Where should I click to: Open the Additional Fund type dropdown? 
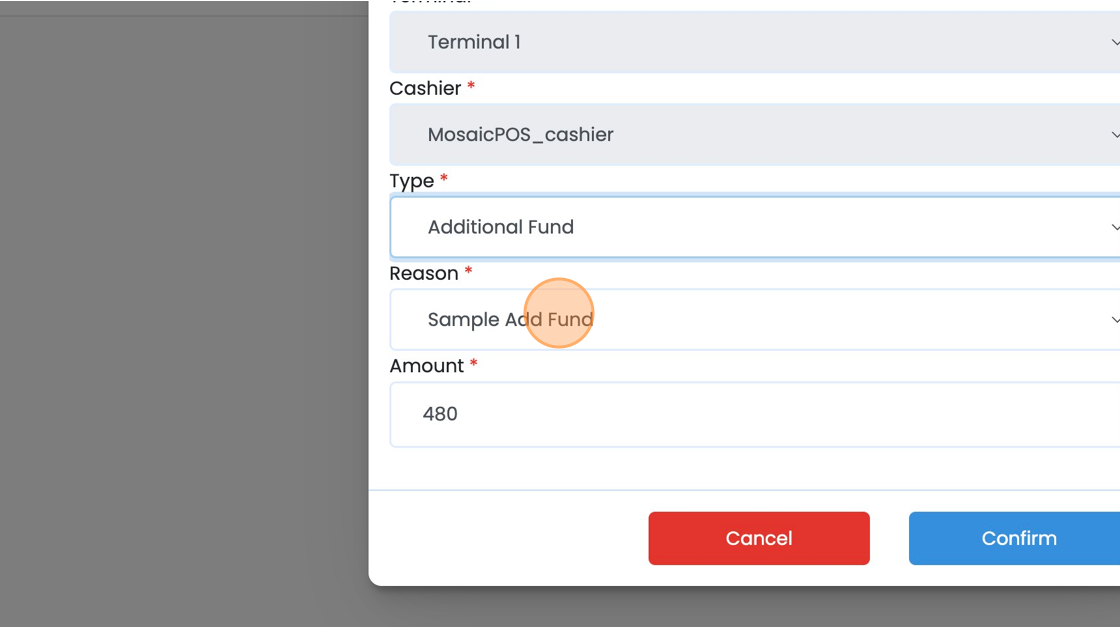(x=754, y=227)
